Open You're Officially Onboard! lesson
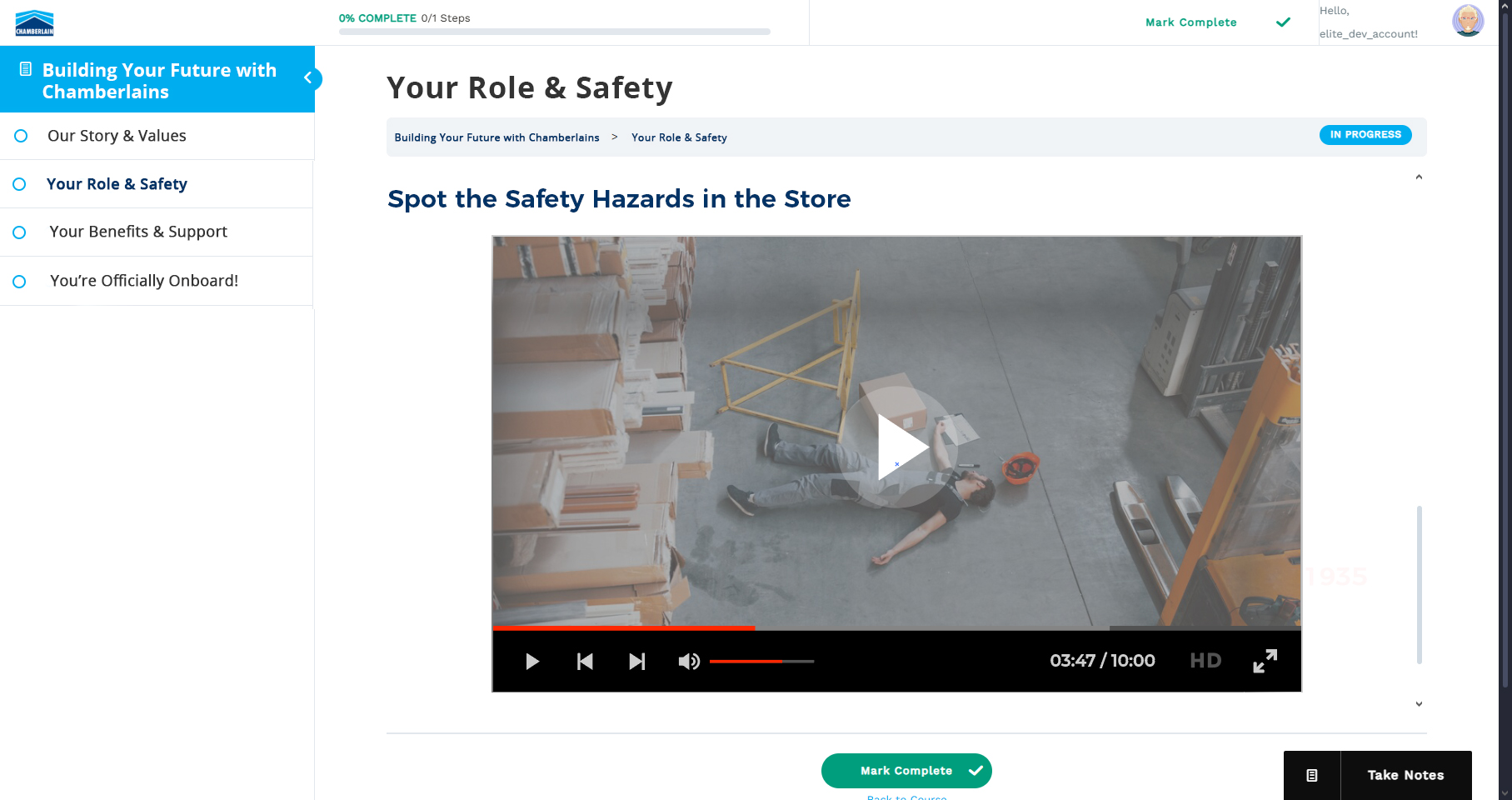Image resolution: width=1512 pixels, height=800 pixels. tap(143, 281)
